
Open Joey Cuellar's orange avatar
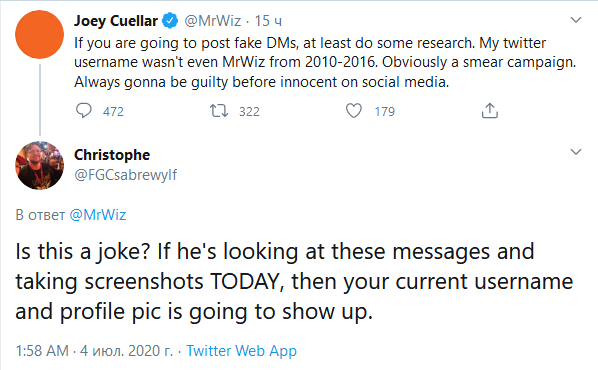[x=39, y=34]
